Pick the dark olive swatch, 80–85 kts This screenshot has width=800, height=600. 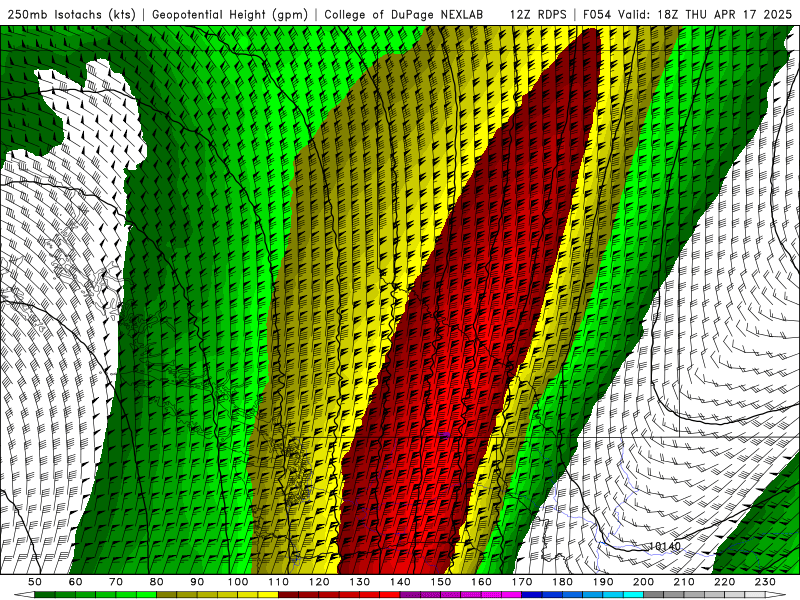click(x=166, y=594)
